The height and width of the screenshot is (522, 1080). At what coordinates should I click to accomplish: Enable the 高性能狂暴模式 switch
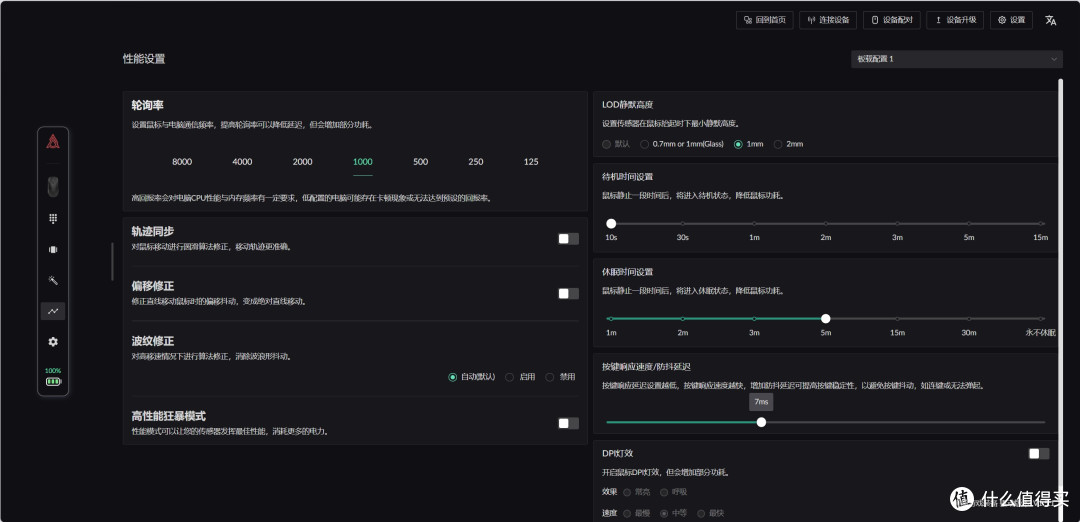(x=568, y=423)
